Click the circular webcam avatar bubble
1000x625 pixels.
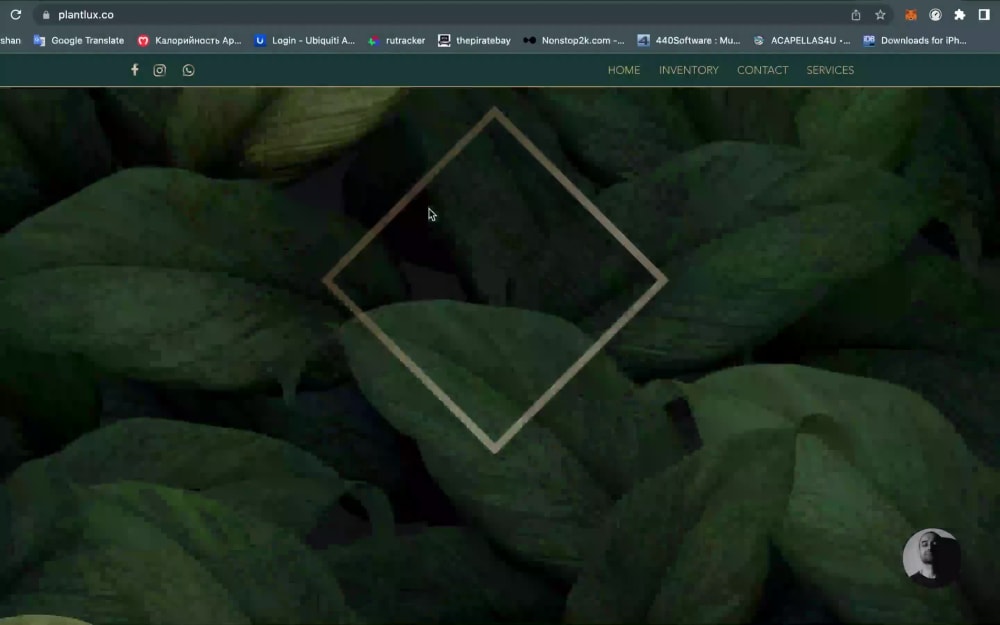coord(932,557)
